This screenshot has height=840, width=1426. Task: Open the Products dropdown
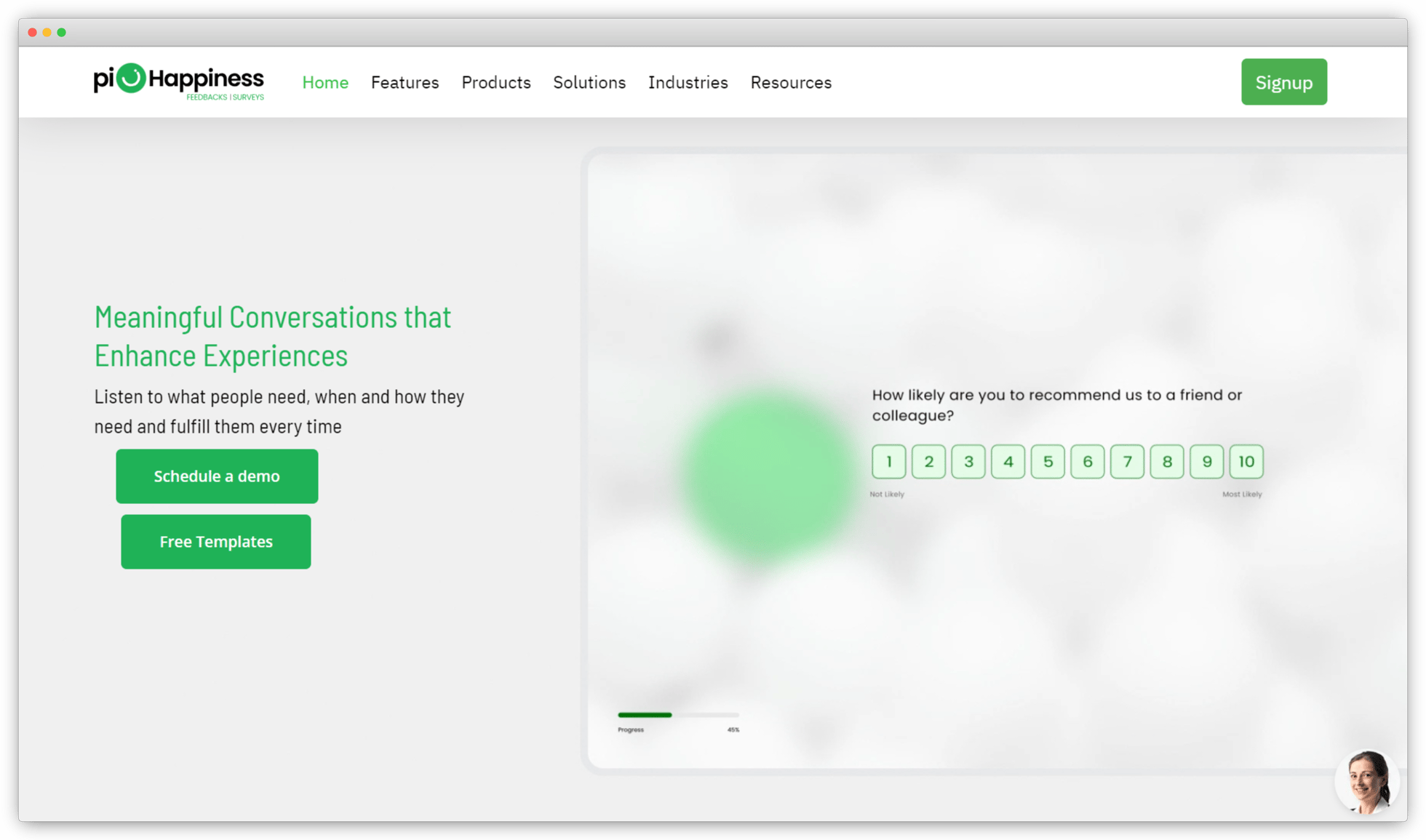point(496,82)
